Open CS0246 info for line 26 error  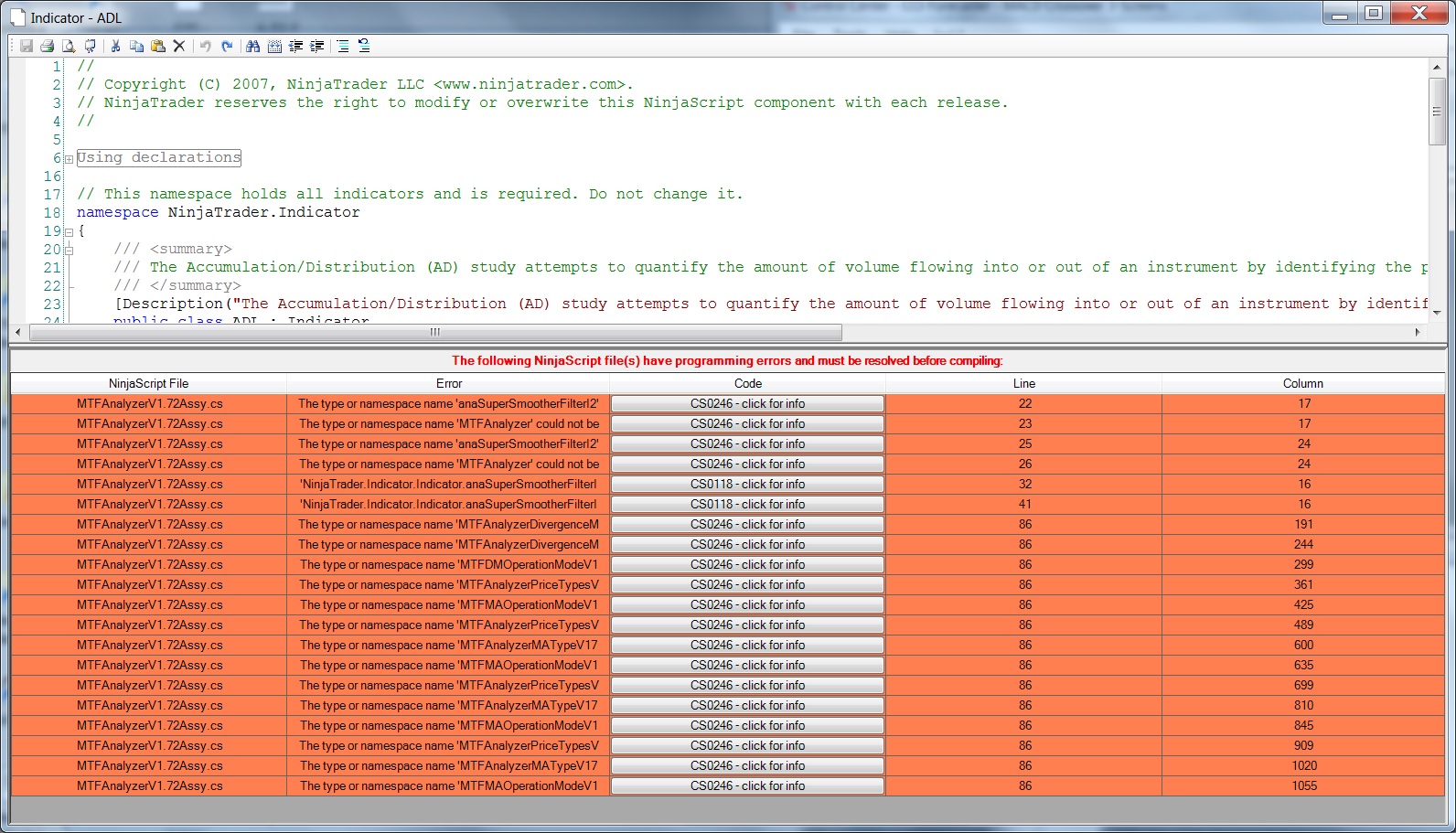coord(747,465)
